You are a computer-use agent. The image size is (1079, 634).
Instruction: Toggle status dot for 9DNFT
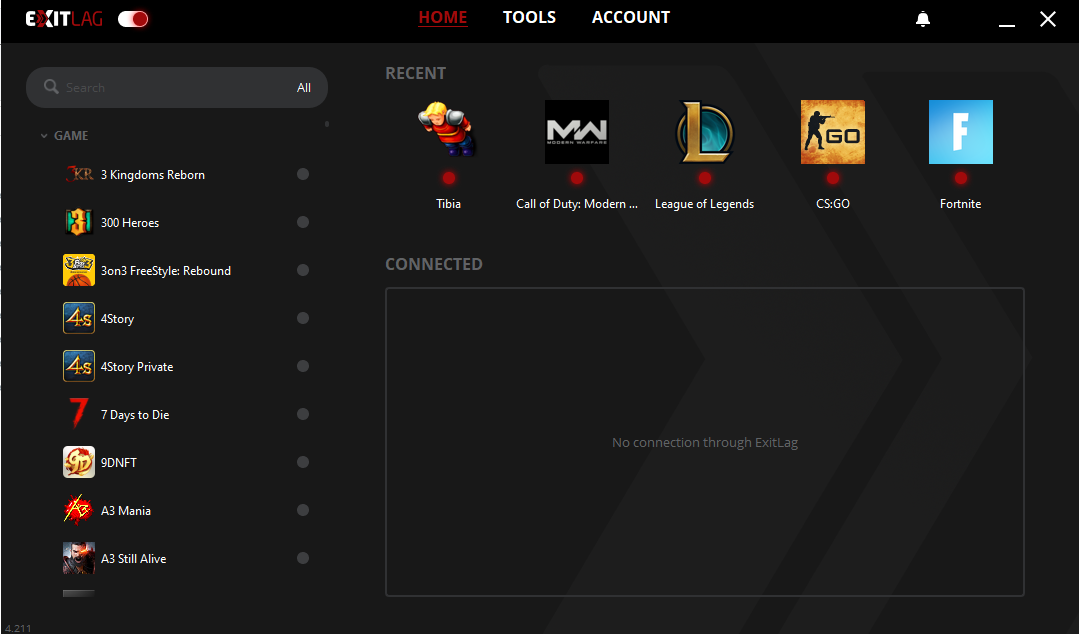click(303, 462)
